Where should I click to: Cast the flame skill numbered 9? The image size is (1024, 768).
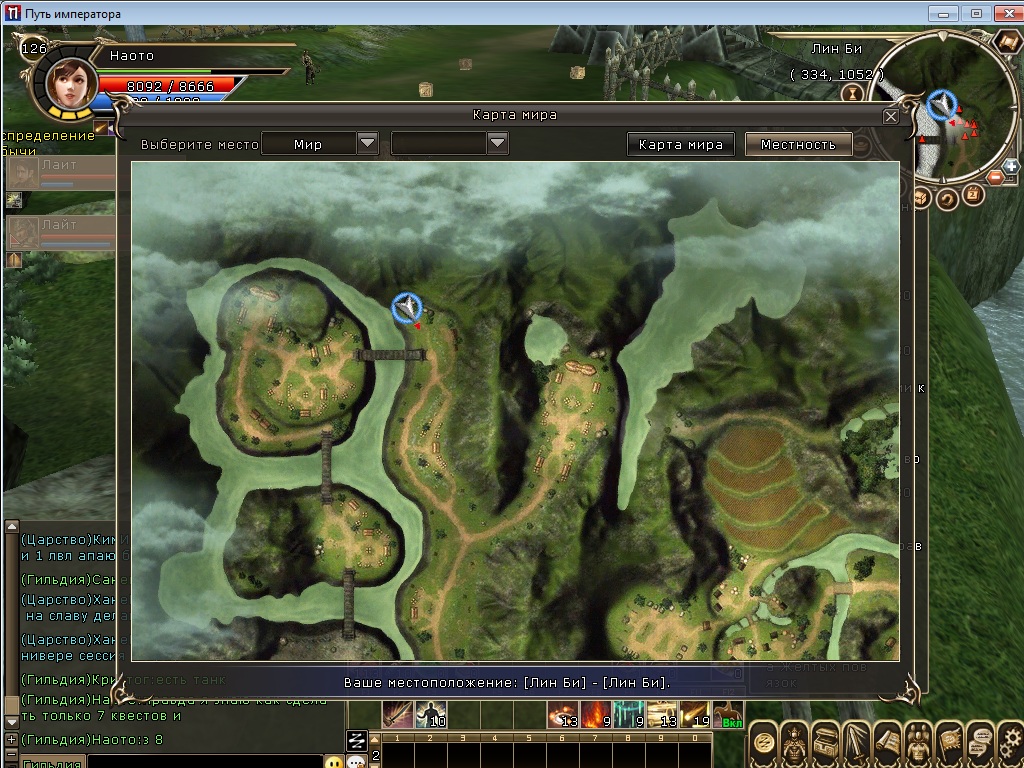(596, 714)
